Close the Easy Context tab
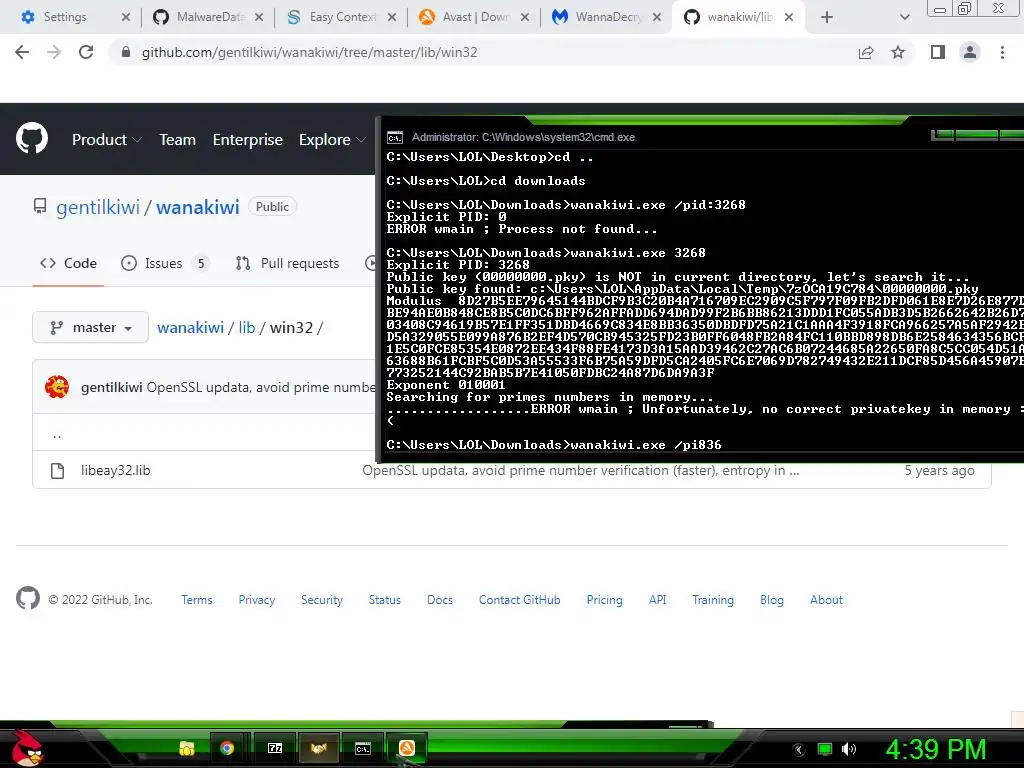Viewport: 1024px width, 768px height. click(392, 17)
